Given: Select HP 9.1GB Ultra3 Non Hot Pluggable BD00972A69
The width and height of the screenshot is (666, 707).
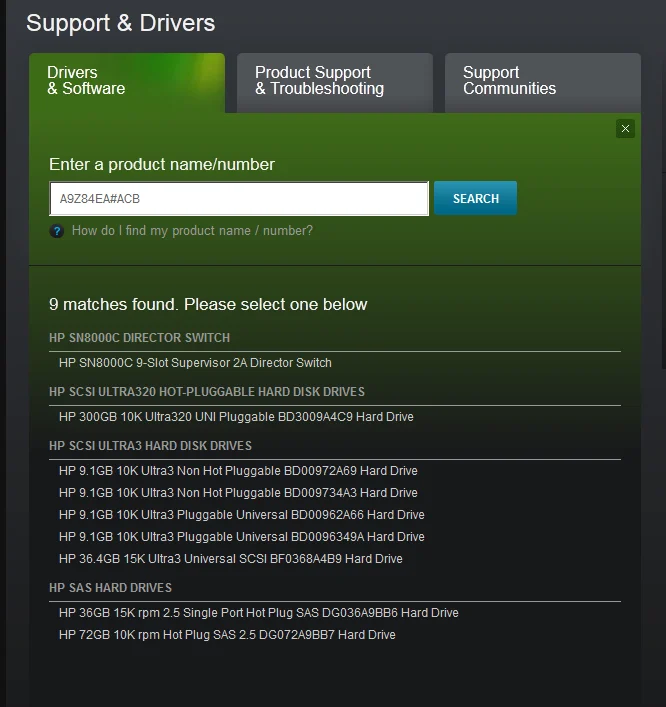Looking at the screenshot, I should pyautogui.click(x=238, y=471).
